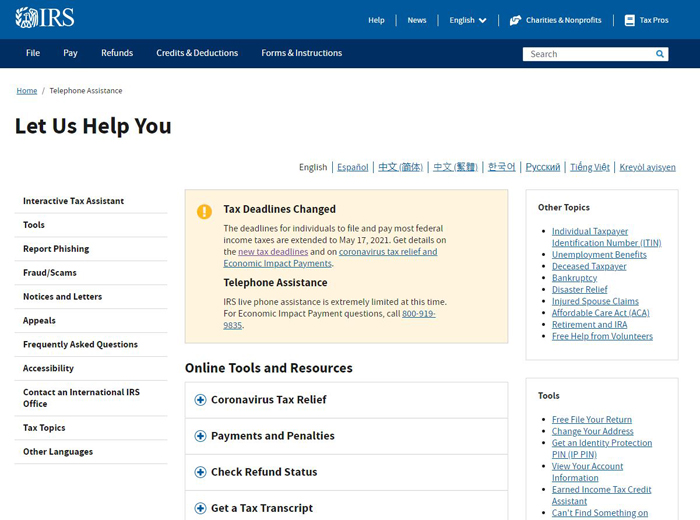Open Deceased Taxpayer link
This screenshot has height=520, width=700.
589,266
